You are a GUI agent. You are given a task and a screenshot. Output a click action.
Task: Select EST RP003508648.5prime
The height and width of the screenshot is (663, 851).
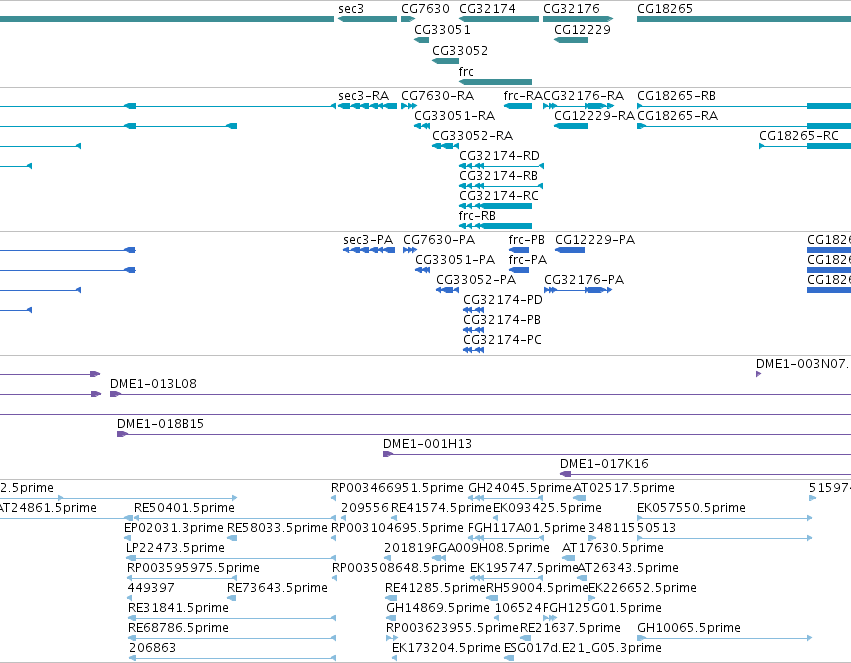(335, 578)
